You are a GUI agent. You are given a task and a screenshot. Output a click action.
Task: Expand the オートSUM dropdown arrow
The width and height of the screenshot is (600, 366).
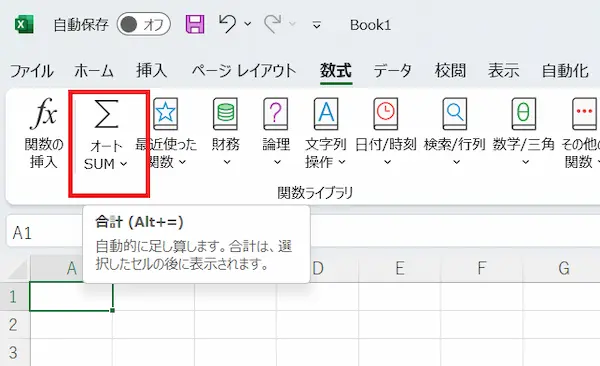pos(124,164)
